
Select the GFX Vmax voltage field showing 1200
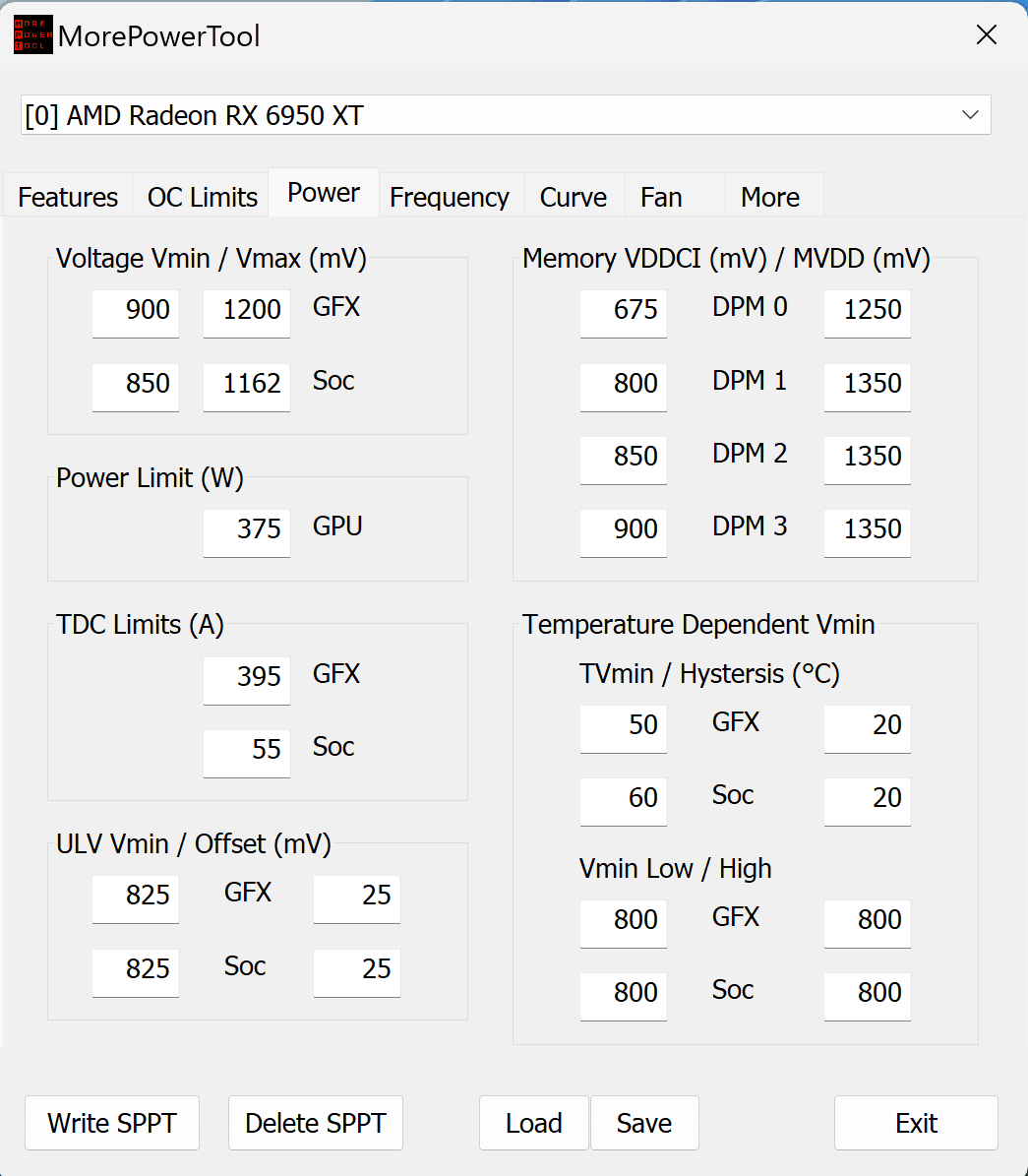(x=247, y=314)
